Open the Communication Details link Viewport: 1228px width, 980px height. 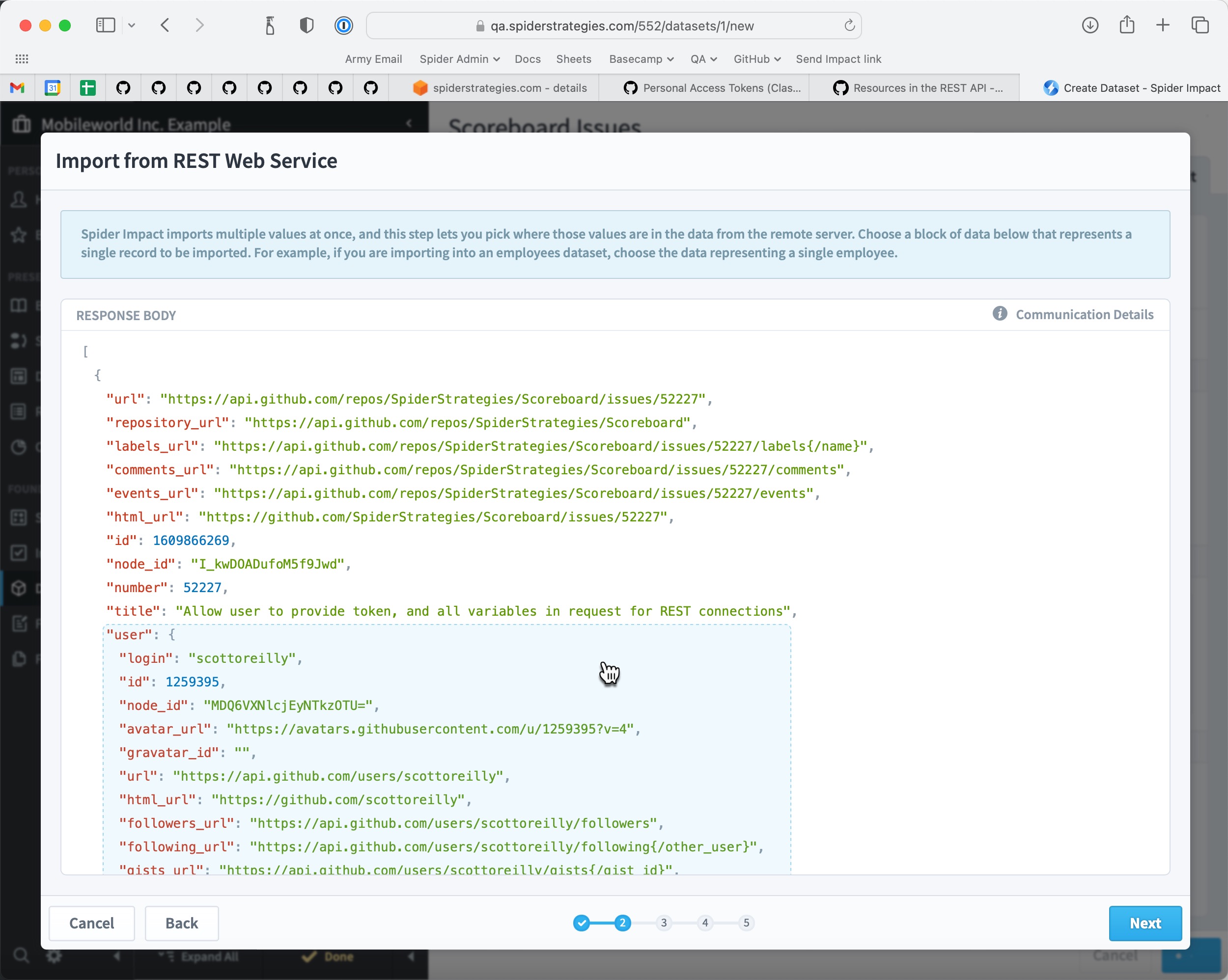coord(1084,314)
